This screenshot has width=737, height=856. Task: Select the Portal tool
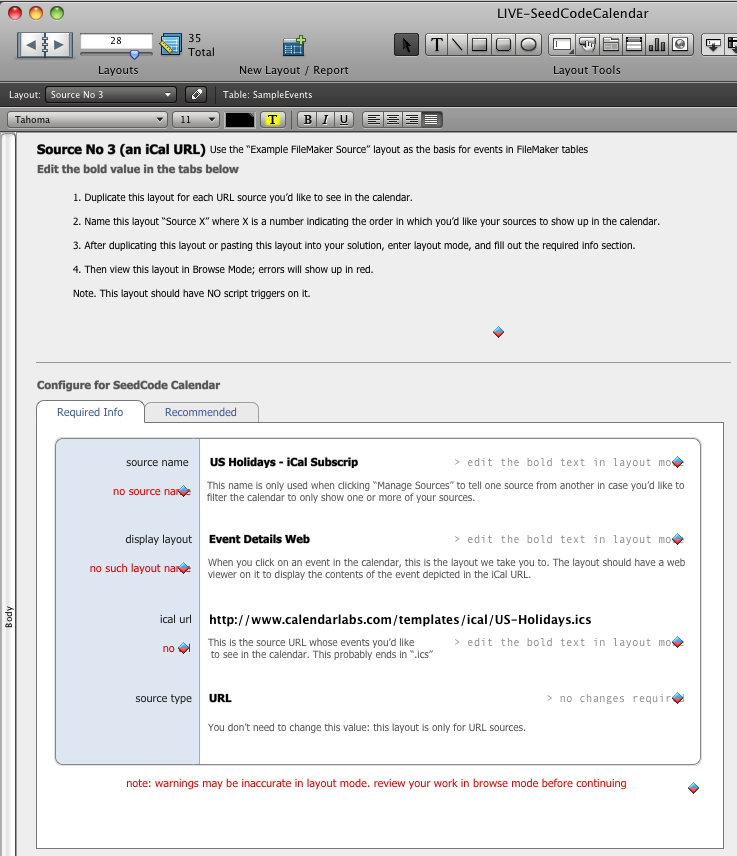click(634, 45)
